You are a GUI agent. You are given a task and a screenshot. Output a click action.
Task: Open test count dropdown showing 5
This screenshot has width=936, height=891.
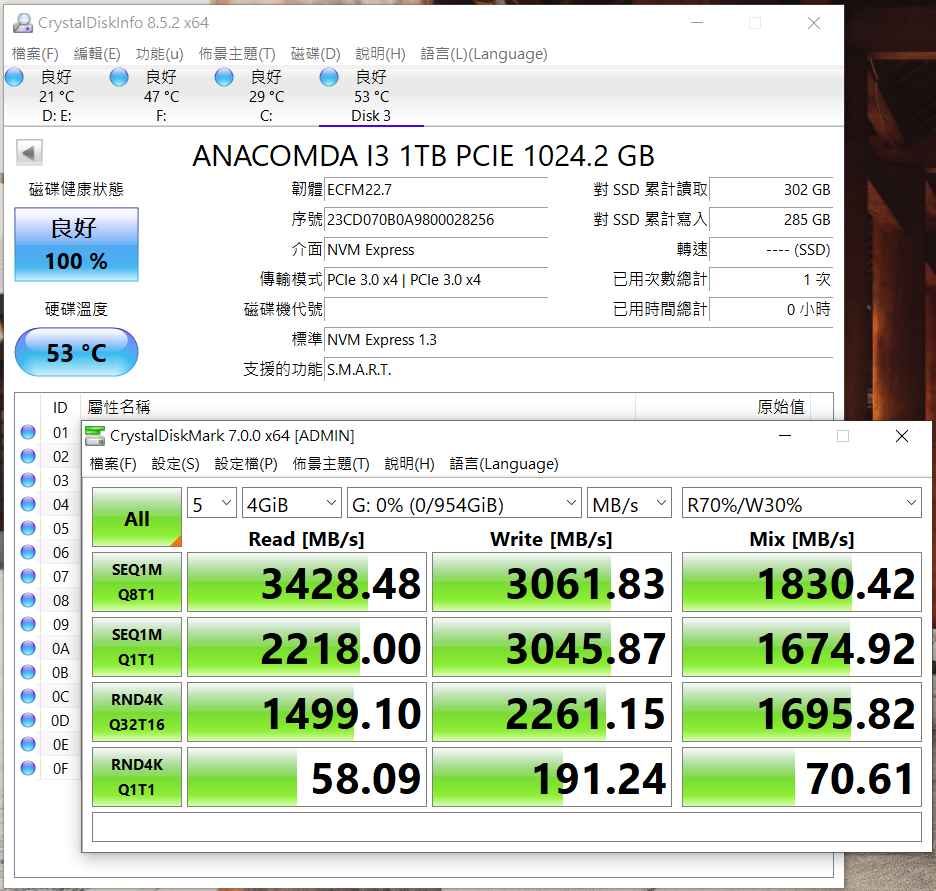point(212,503)
